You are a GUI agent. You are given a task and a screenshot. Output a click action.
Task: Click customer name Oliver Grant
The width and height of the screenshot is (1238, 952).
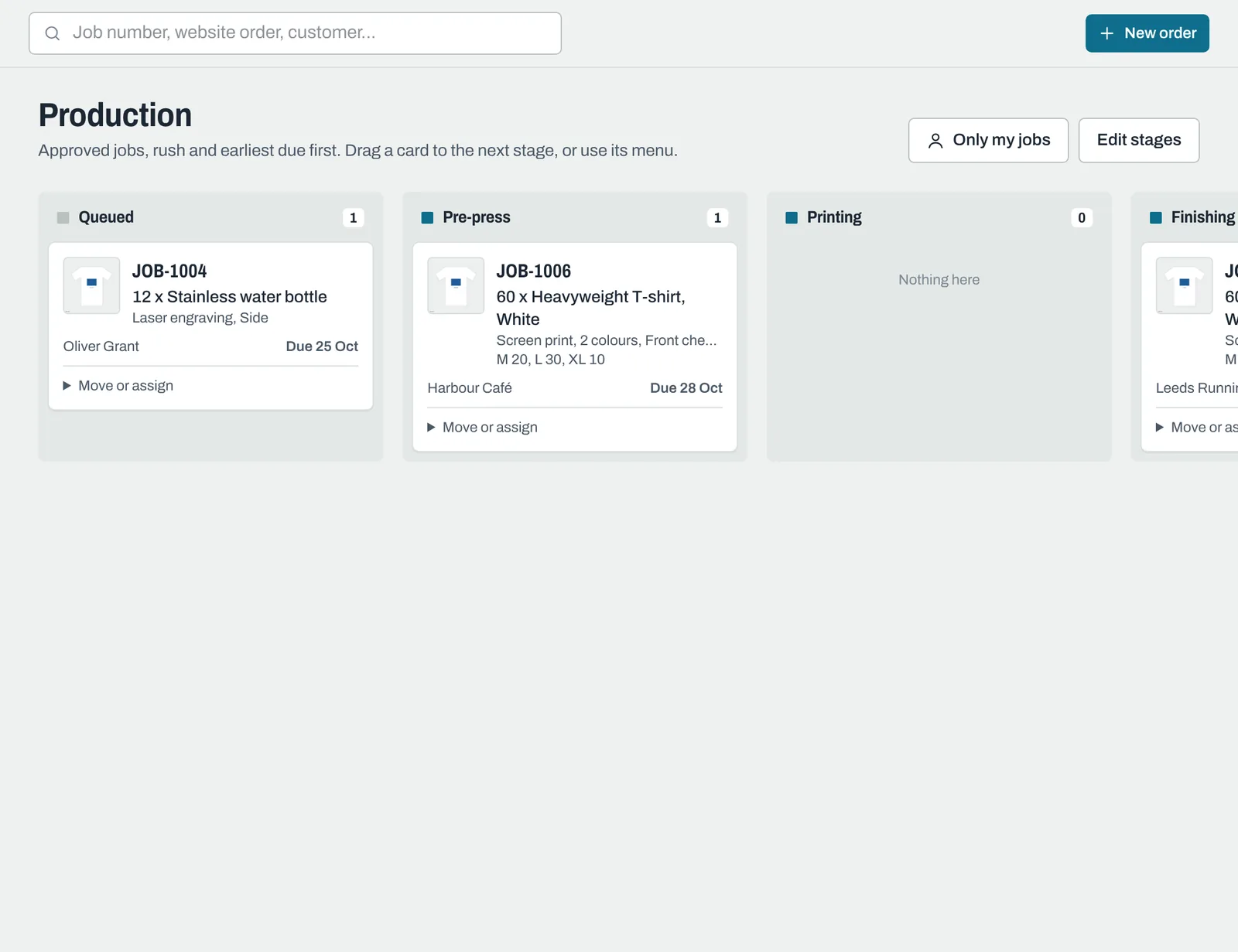(x=101, y=346)
